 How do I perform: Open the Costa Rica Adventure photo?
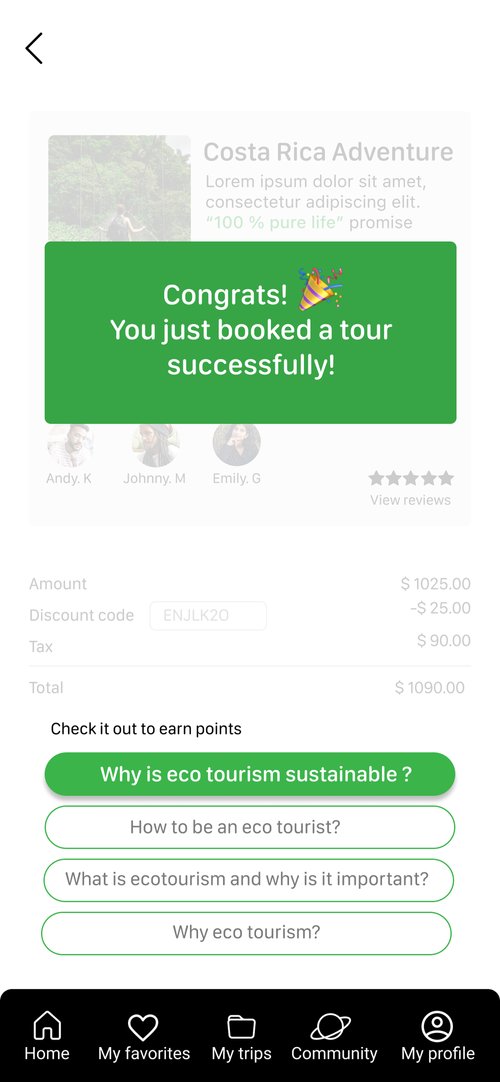[119, 188]
